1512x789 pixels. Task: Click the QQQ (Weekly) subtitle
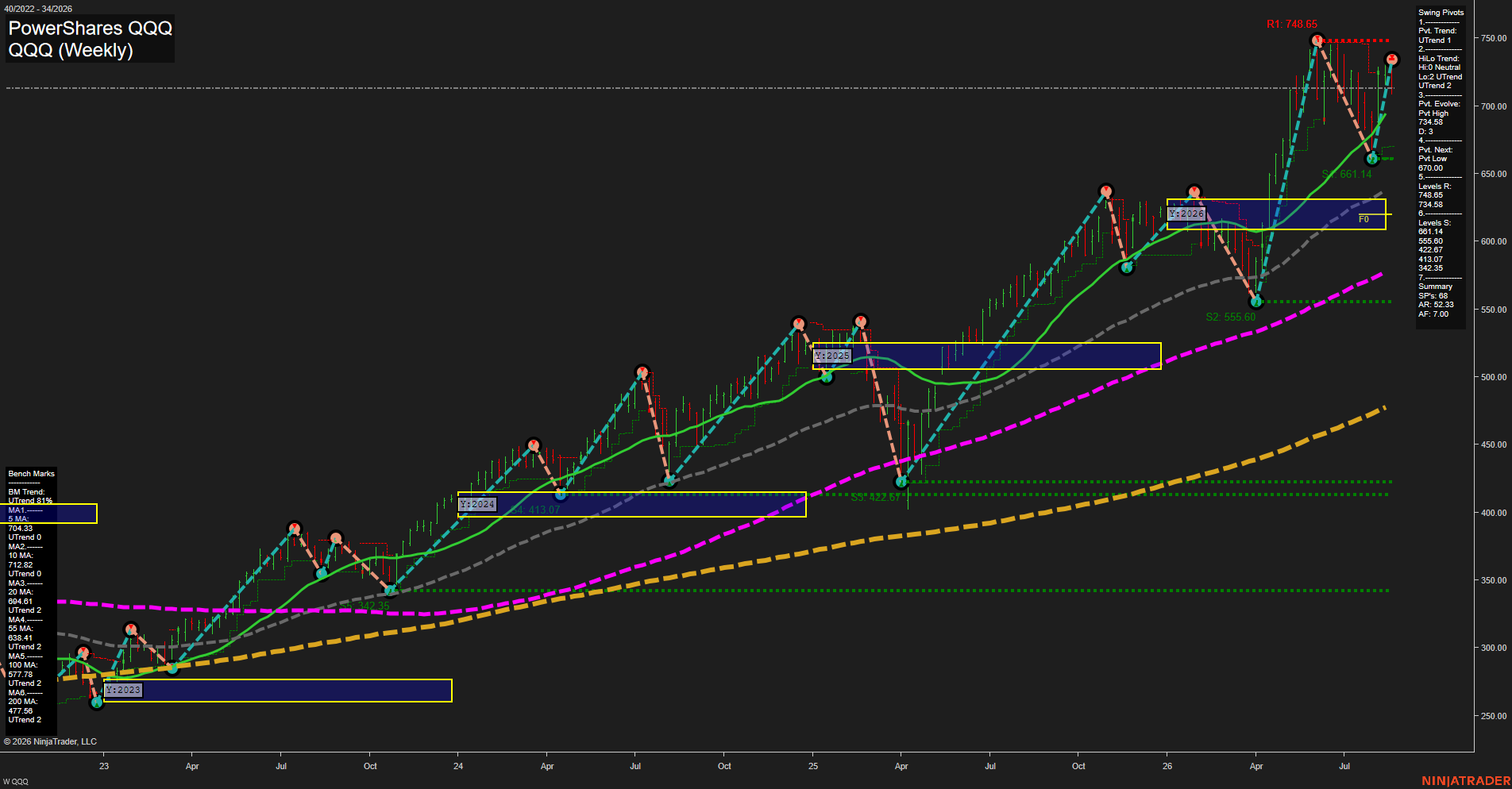71,50
